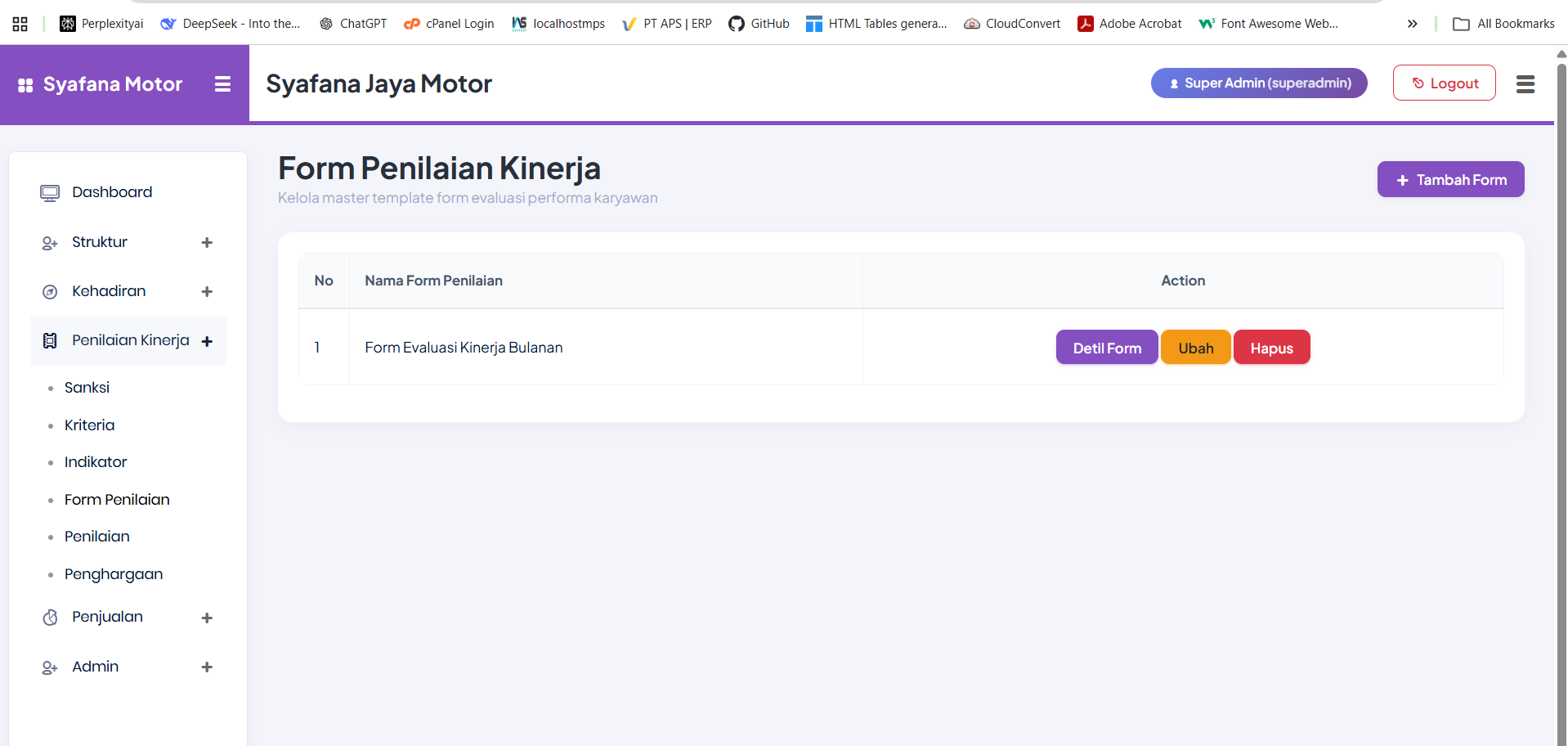Click the Logout button

coord(1445,83)
